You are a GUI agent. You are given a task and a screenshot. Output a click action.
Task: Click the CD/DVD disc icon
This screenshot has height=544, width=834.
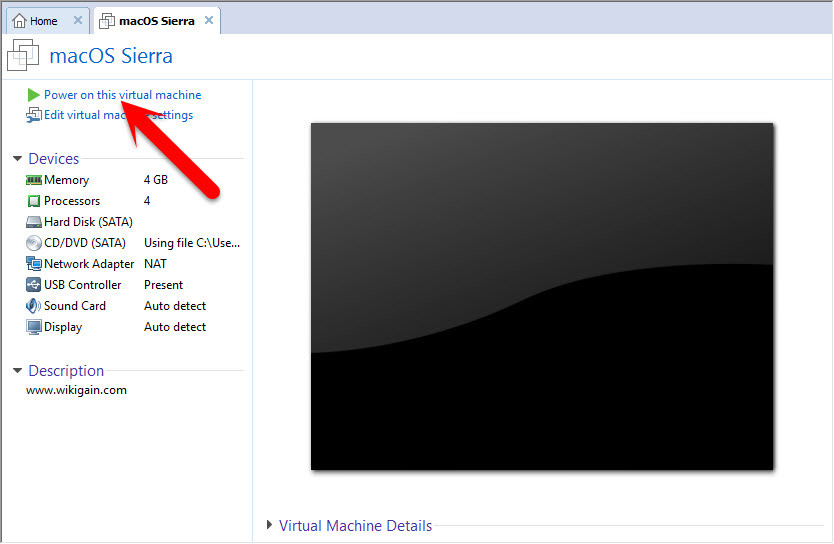pos(34,243)
